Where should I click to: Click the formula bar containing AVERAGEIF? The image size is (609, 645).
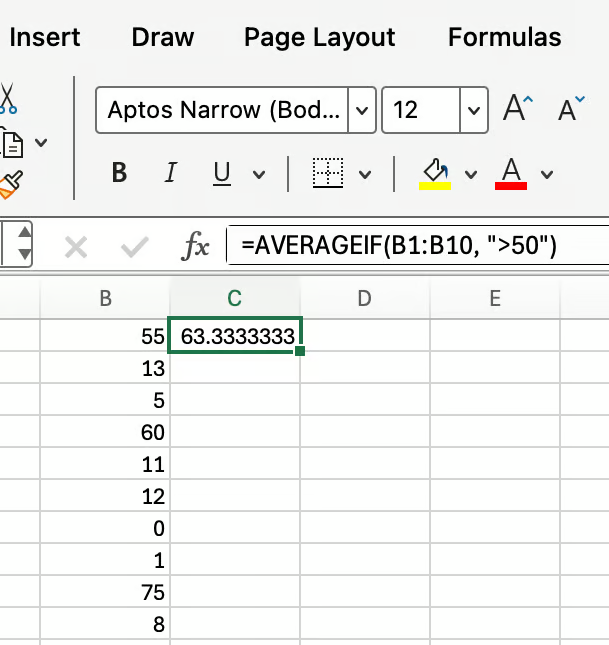420,245
